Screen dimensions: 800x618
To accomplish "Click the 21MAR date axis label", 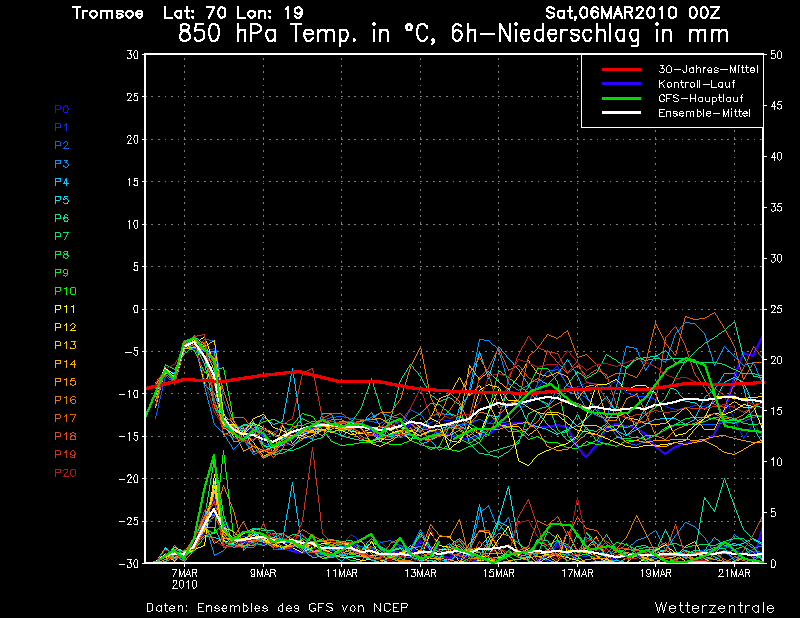I will tap(735, 573).
